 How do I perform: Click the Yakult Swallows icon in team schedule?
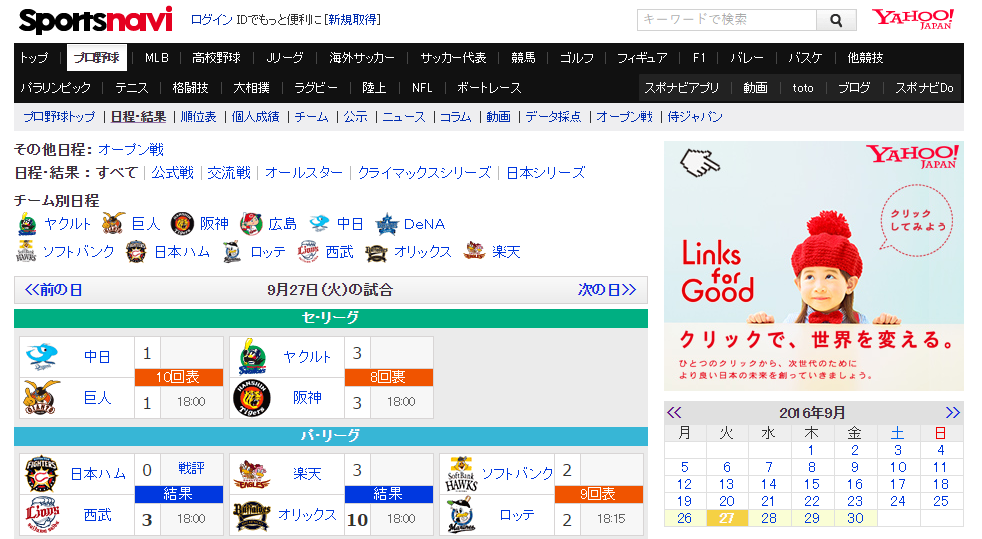coord(27,224)
